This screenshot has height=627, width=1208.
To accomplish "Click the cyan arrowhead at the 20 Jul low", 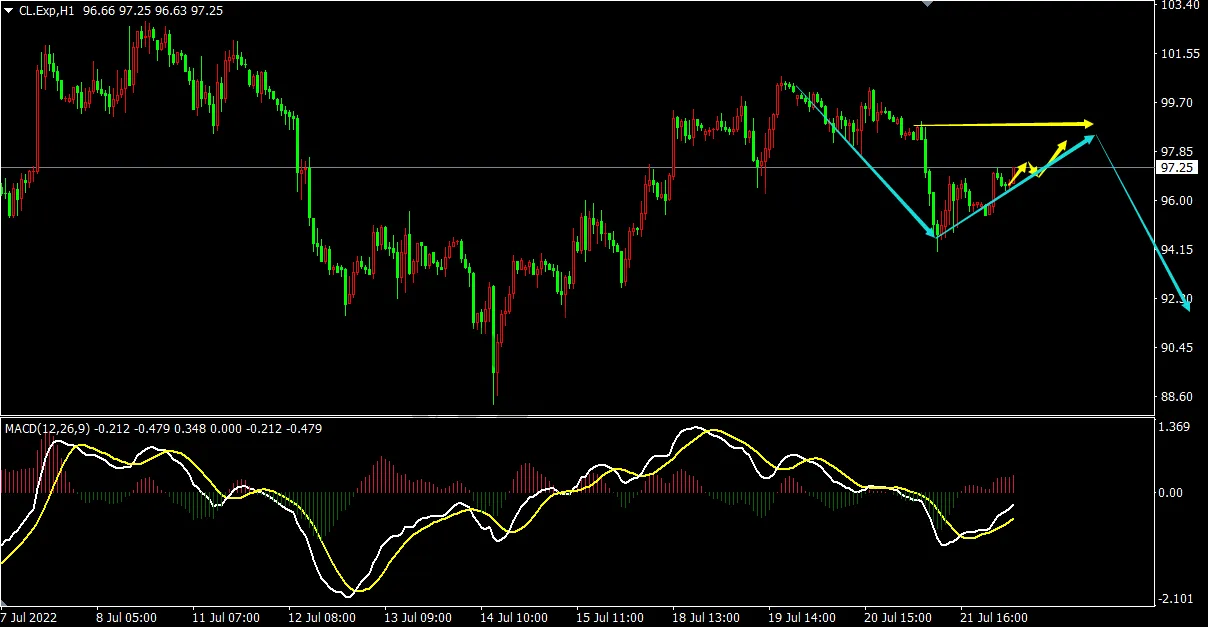I will tap(934, 232).
